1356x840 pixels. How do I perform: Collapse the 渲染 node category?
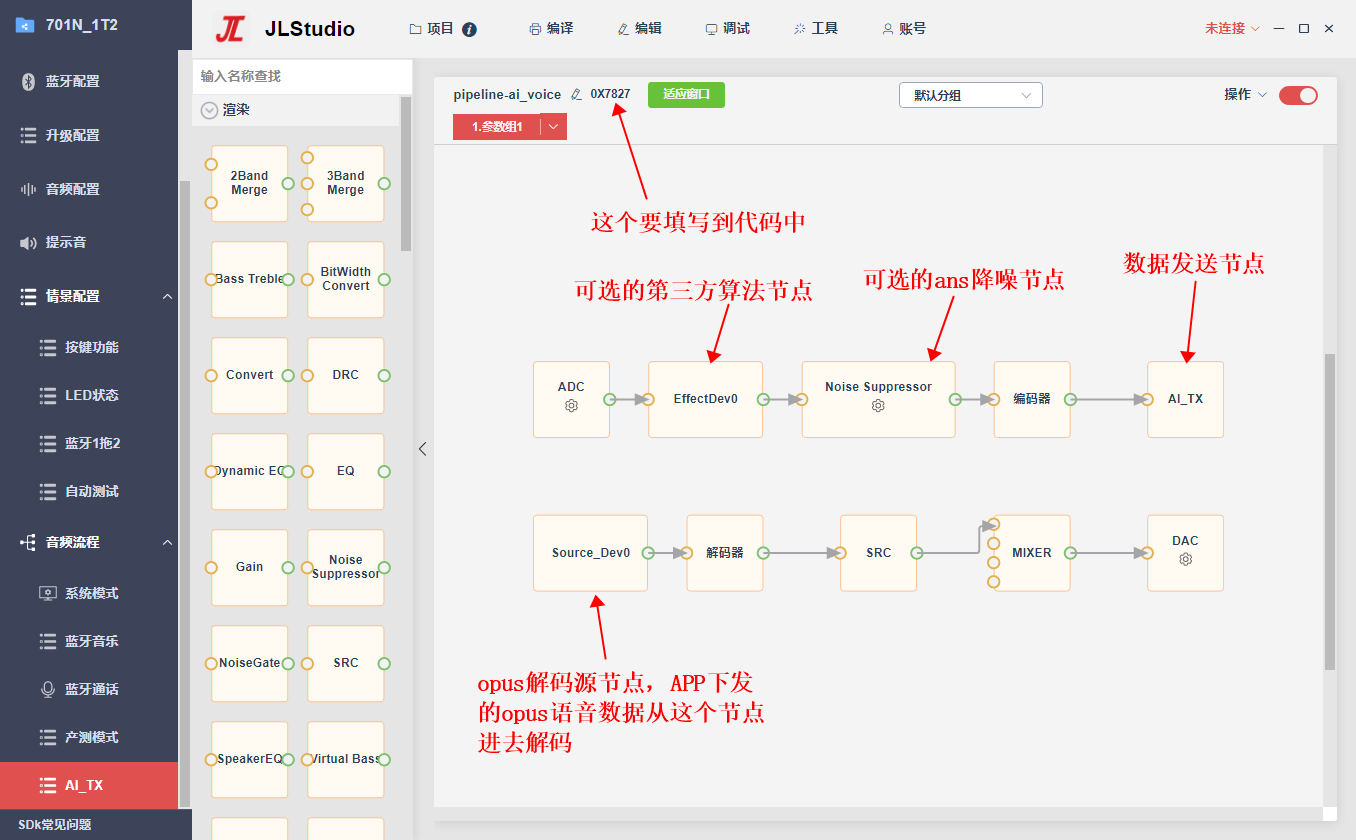pyautogui.click(x=209, y=111)
